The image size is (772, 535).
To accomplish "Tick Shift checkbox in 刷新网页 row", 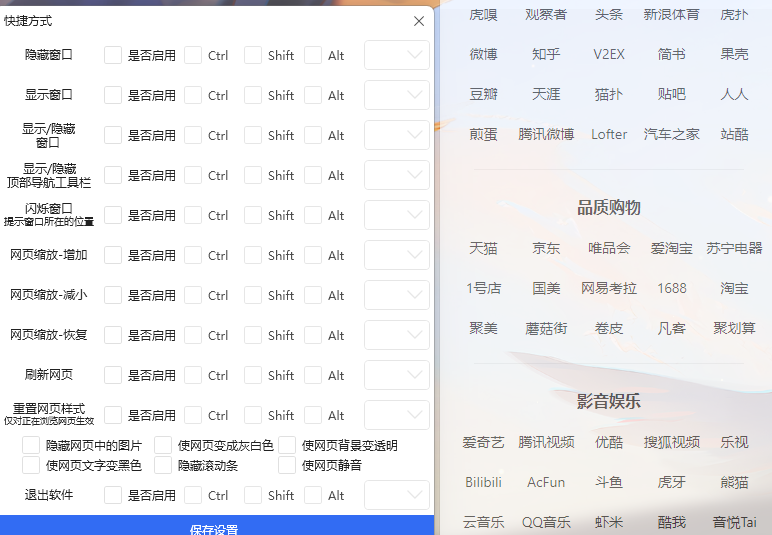I will (253, 375).
